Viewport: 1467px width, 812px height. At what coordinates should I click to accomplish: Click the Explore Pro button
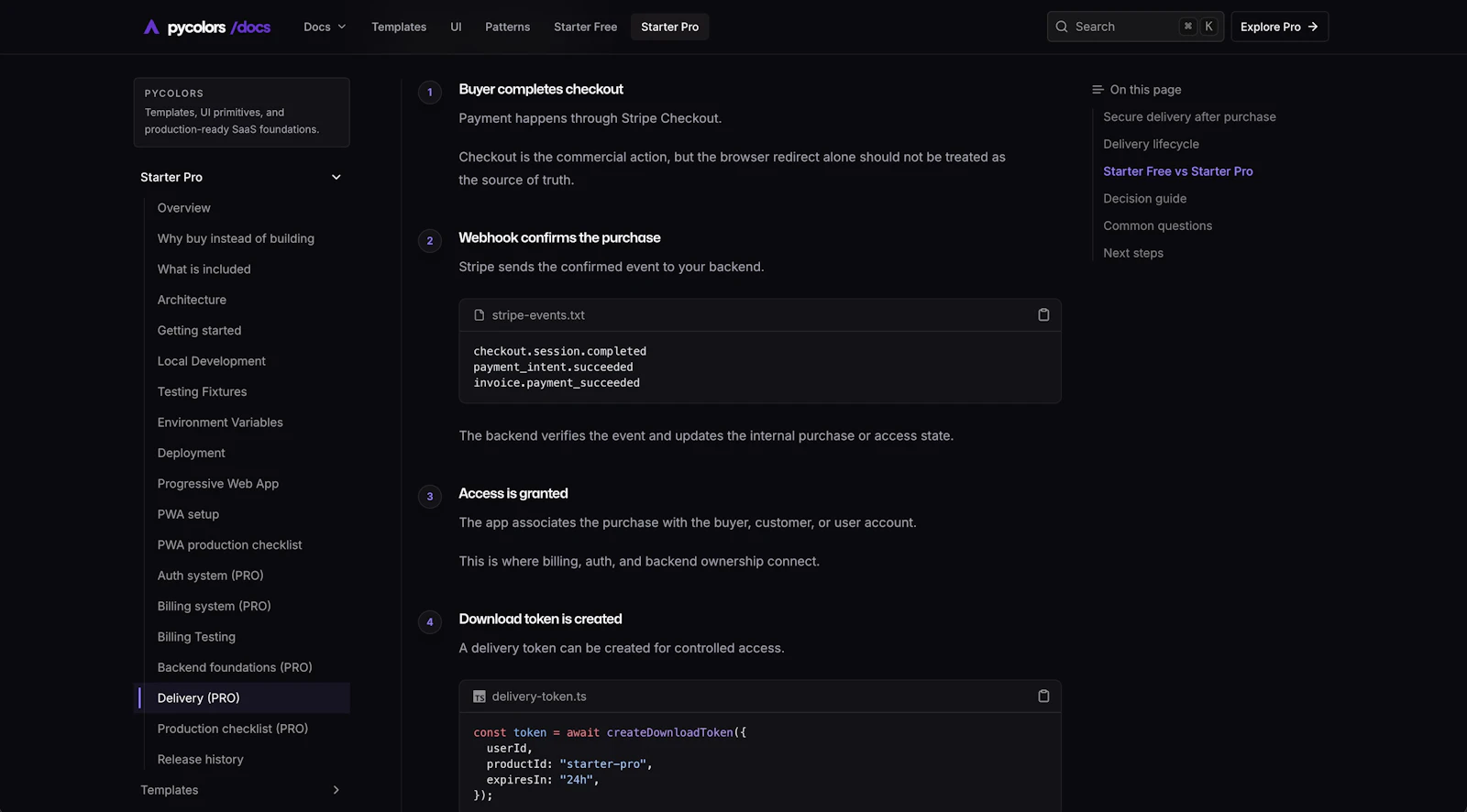click(x=1279, y=27)
